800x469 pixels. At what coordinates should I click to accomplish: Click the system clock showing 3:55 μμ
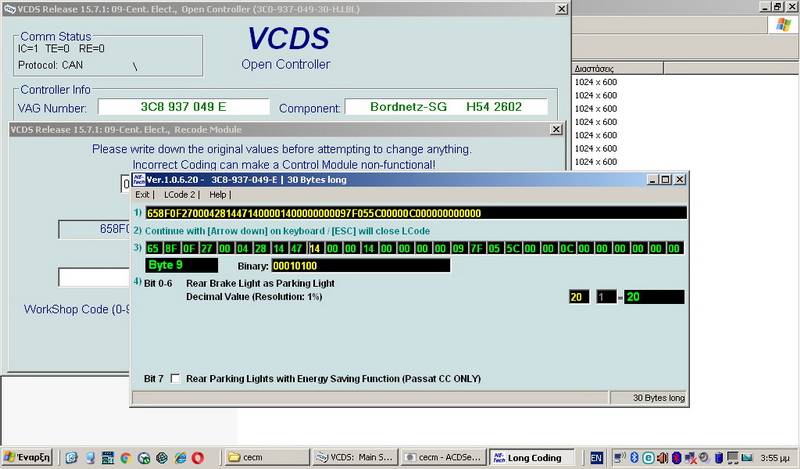[x=774, y=458]
